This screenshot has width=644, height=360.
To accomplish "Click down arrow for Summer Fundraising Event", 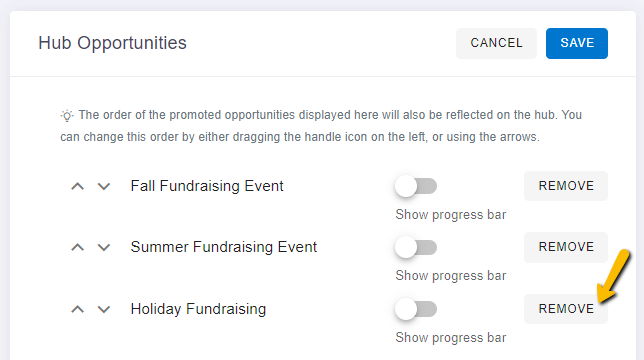I will (104, 248).
